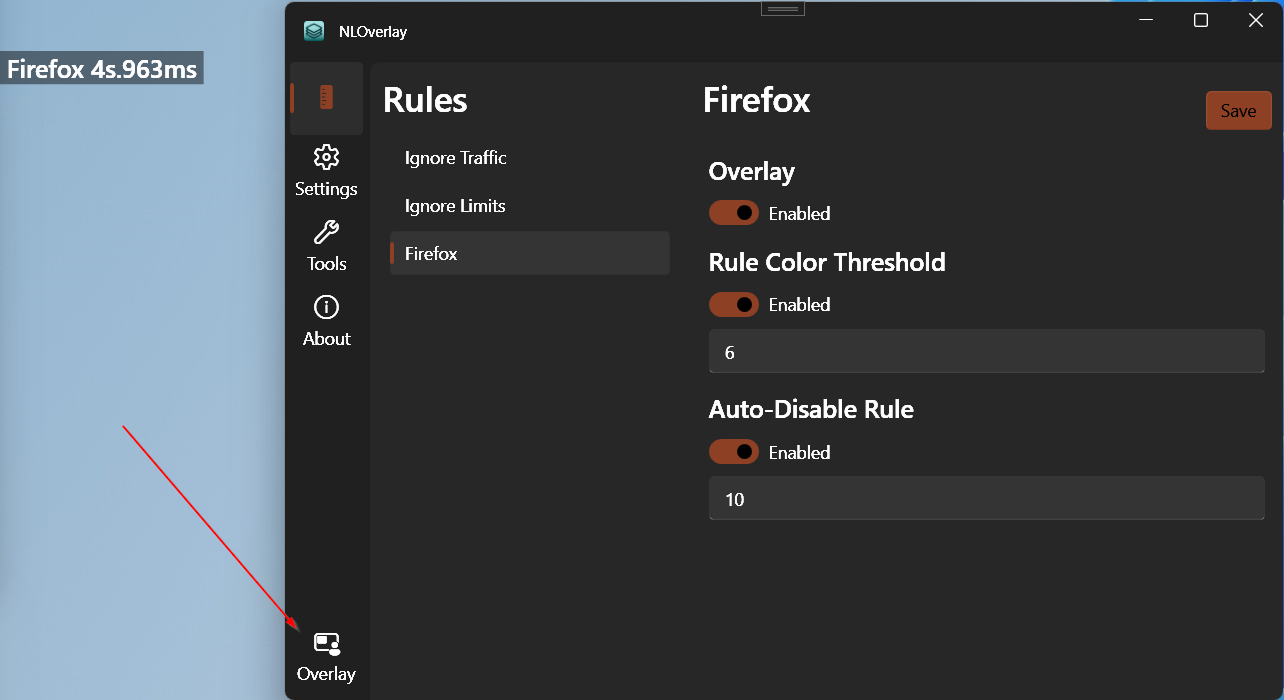Open the Tools page
This screenshot has height=700, width=1284.
326,247
